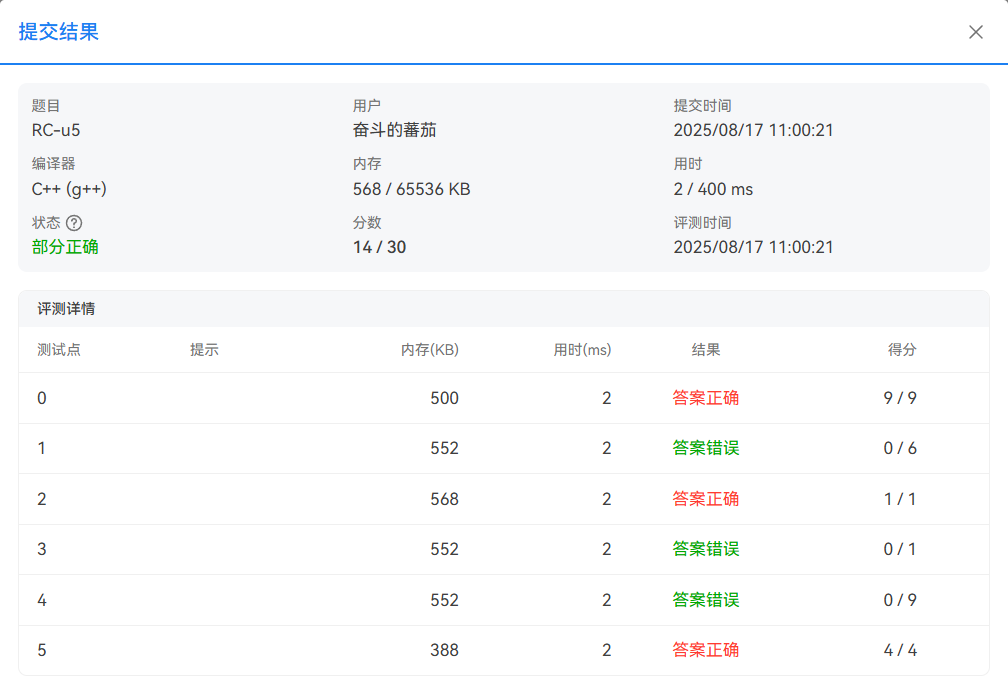This screenshot has height=684, width=1008.
Task: Click the 分数 field label
Action: pos(366,222)
